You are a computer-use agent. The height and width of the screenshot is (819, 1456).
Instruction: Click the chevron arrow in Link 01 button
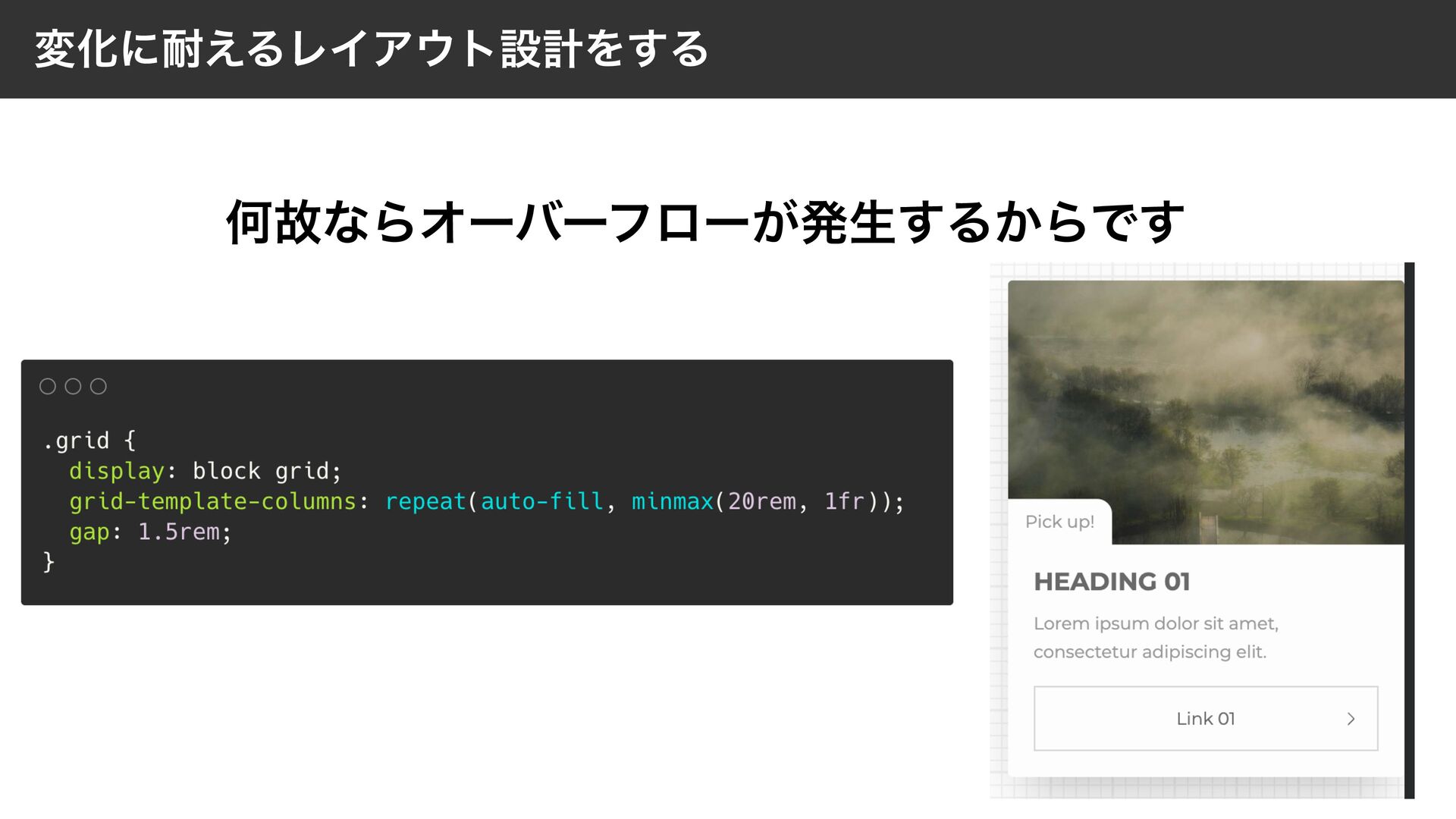tap(1351, 719)
